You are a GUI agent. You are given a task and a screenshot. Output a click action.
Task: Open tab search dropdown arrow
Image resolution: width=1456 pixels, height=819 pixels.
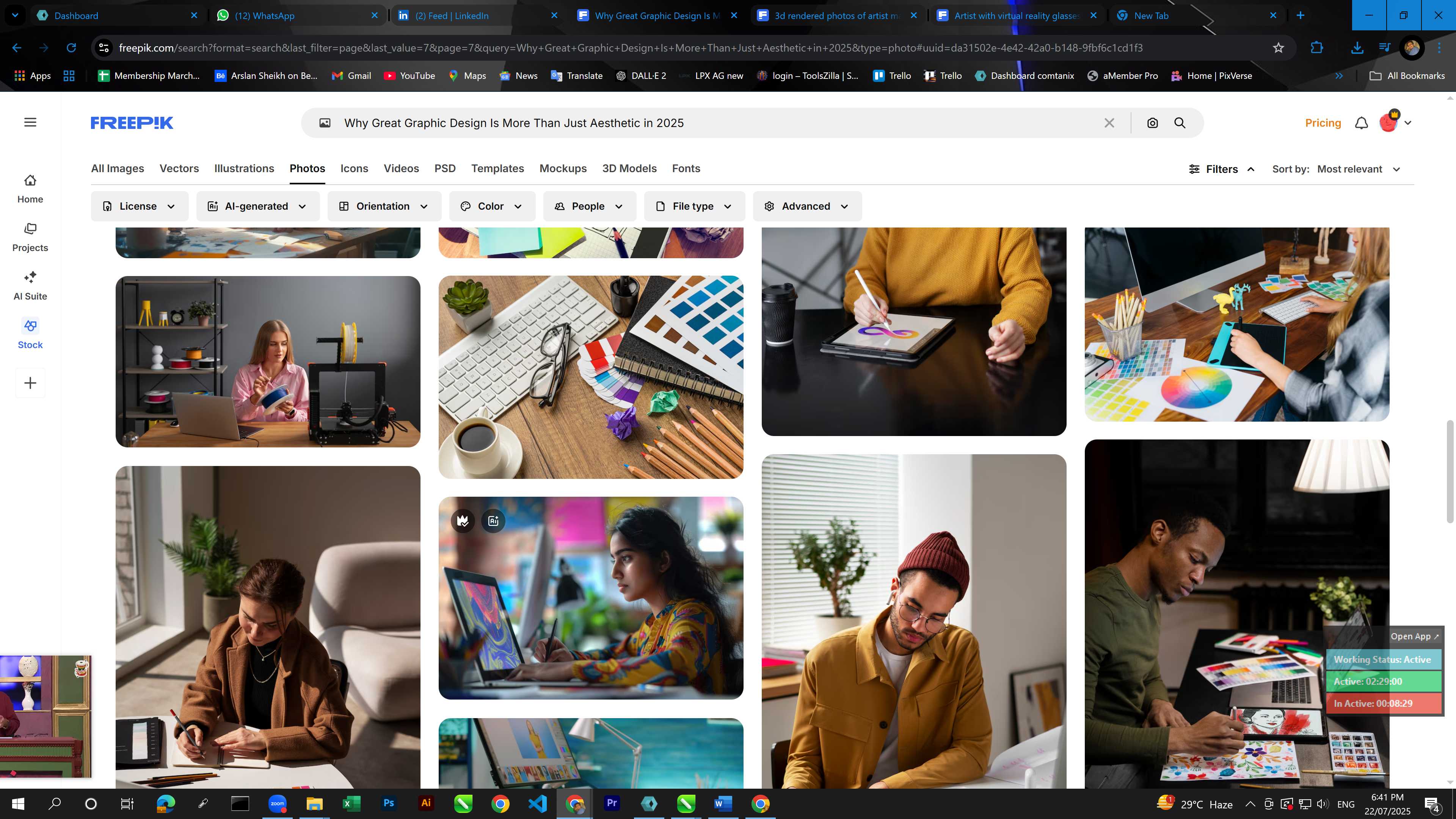click(15, 15)
